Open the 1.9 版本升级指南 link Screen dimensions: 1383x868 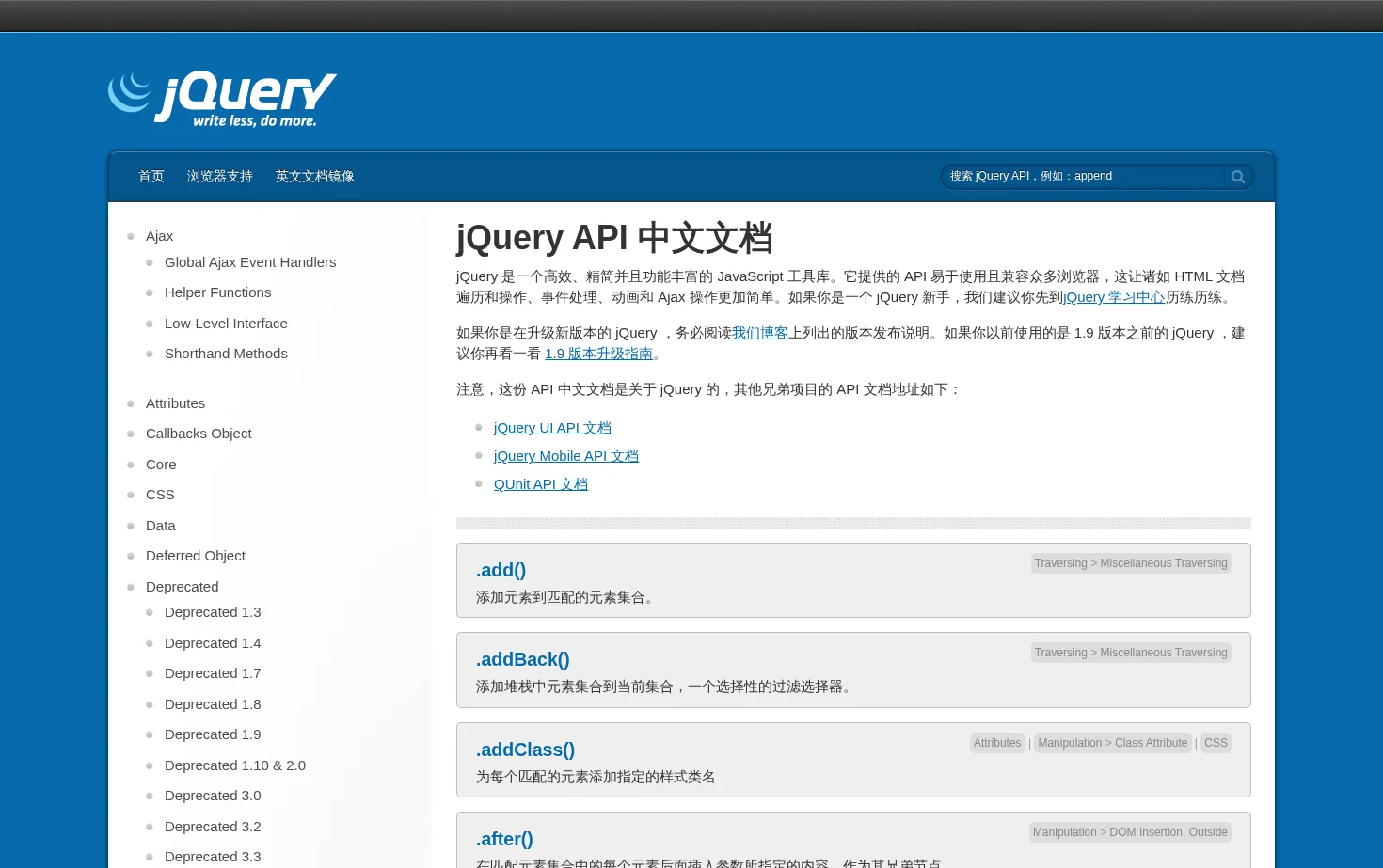pyautogui.click(x=598, y=354)
